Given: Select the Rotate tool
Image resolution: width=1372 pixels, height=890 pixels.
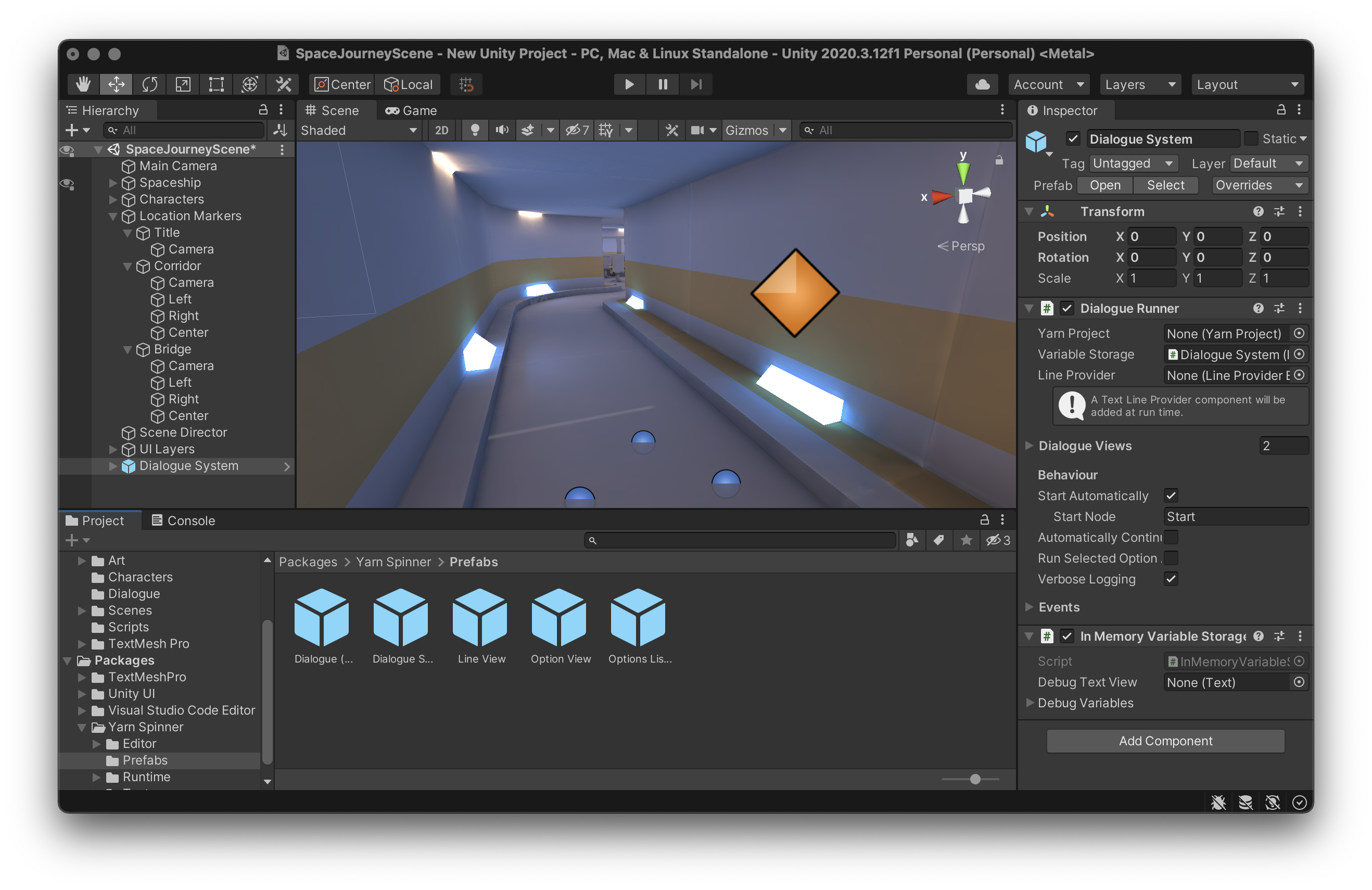Looking at the screenshot, I should pyautogui.click(x=149, y=84).
